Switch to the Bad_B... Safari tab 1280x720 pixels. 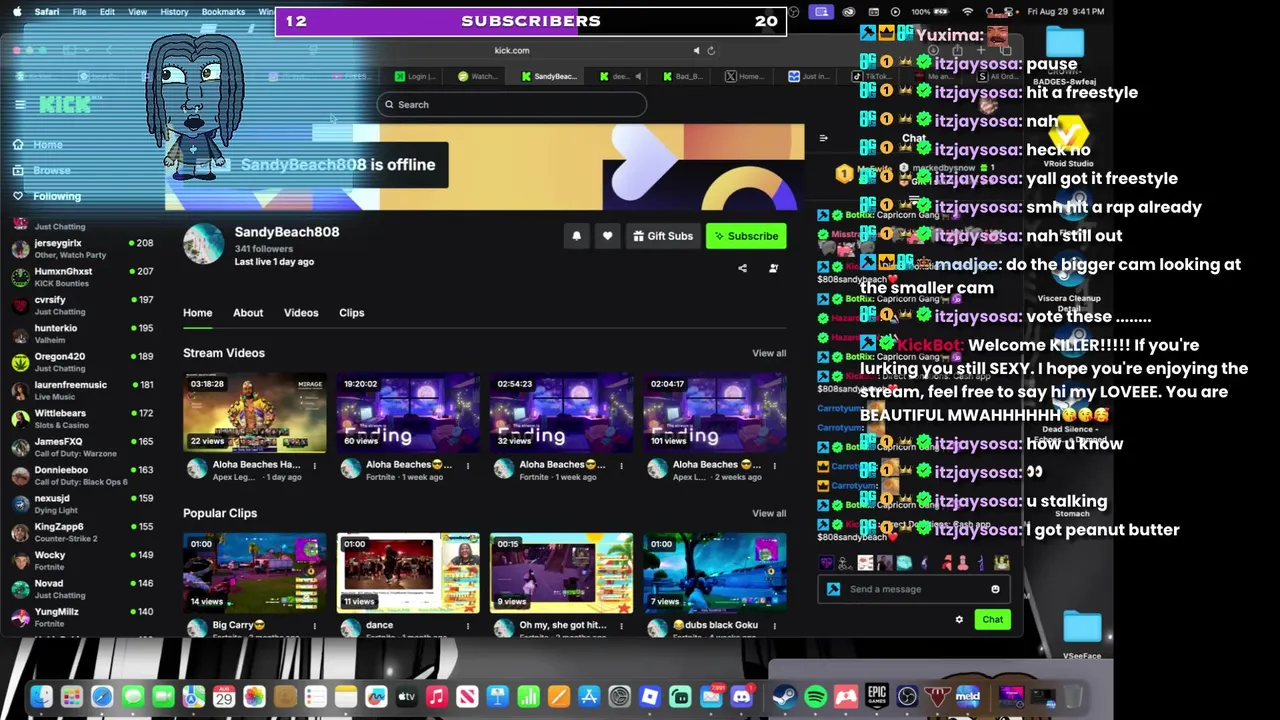pyautogui.click(x=681, y=76)
